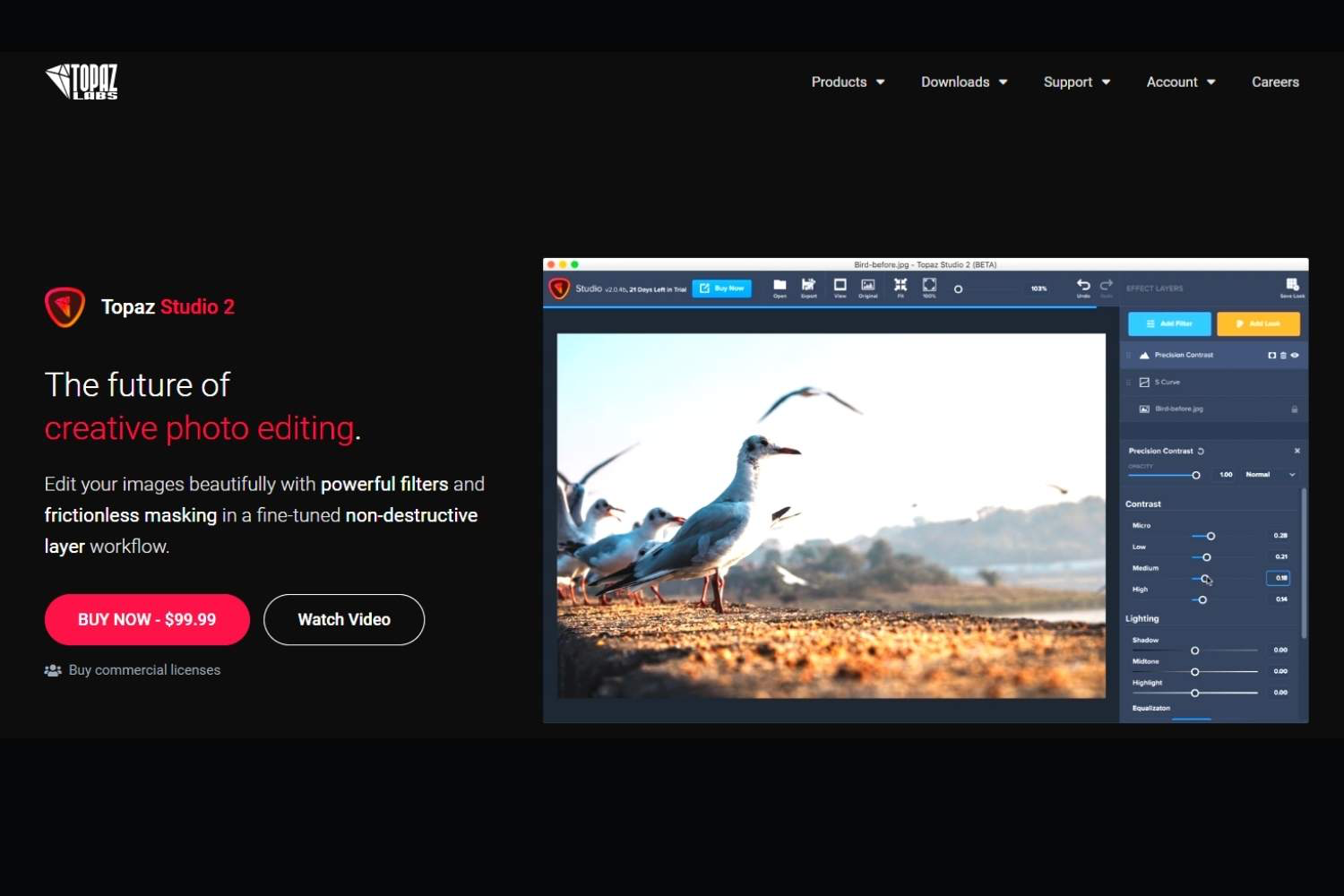Expand the Downloads dropdown menu
The width and height of the screenshot is (1344, 896).
964,82
